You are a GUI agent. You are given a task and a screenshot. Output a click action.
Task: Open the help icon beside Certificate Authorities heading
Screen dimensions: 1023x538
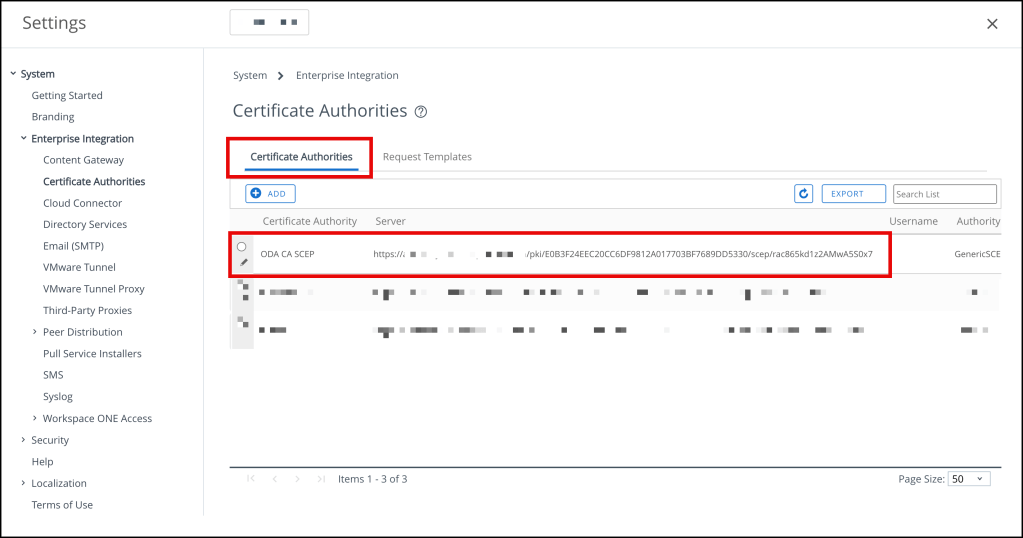pos(421,112)
